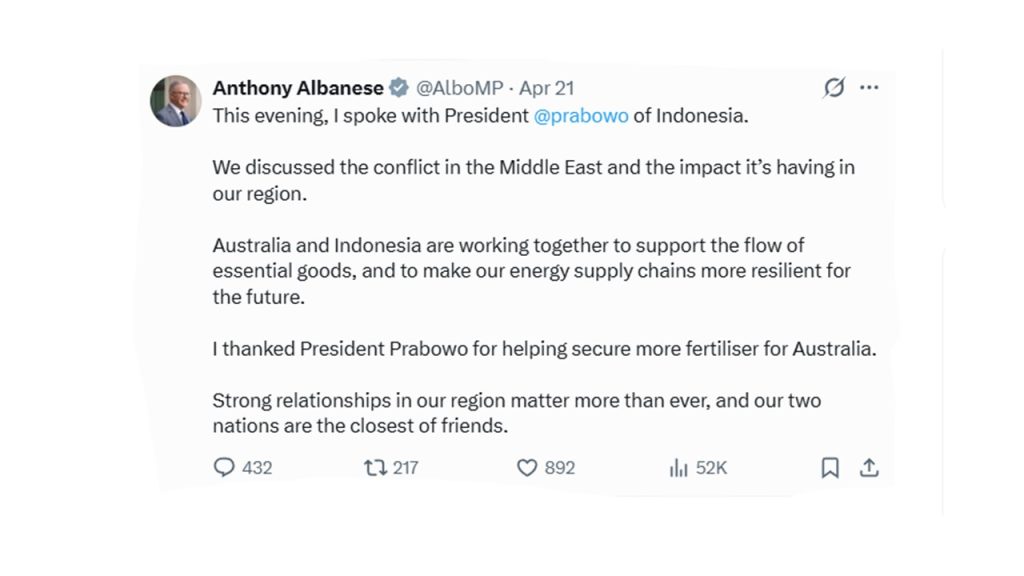Click the reply speech bubble icon
Viewport: 1024px width, 576px height.
(224, 467)
